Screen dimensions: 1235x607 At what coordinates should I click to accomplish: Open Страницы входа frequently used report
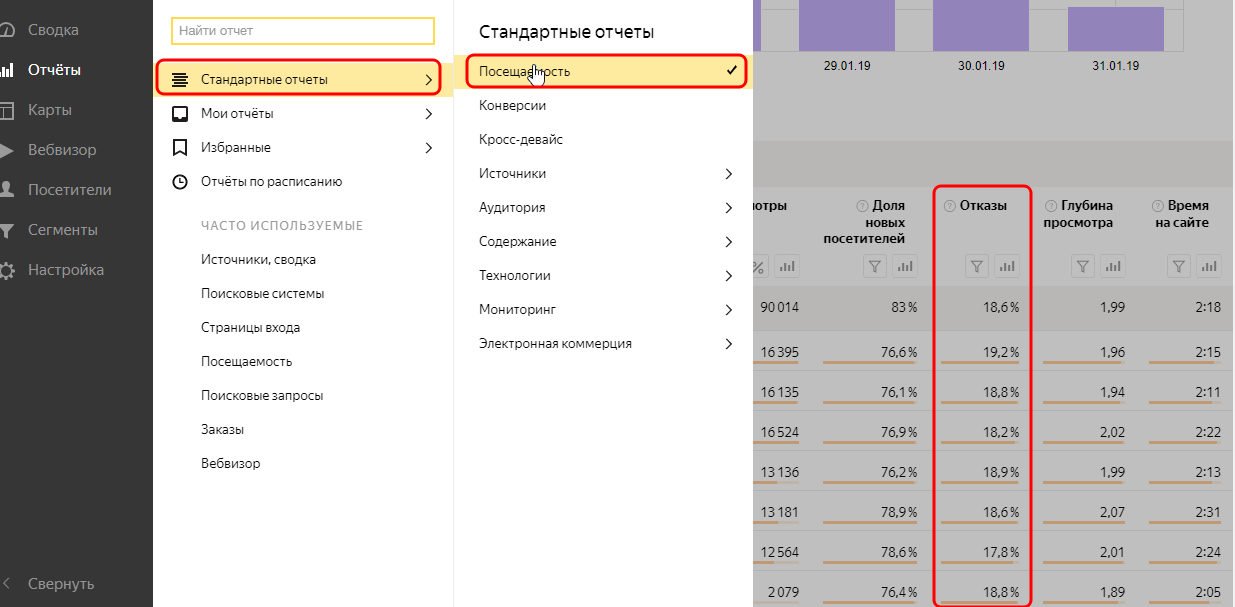pyautogui.click(x=250, y=328)
